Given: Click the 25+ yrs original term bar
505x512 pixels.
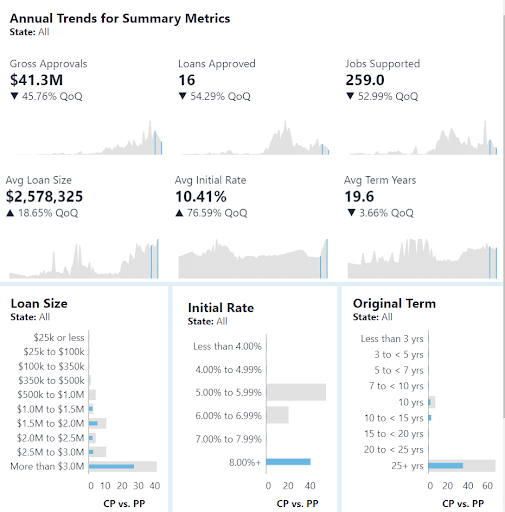Looking at the screenshot, I should pos(446,466).
